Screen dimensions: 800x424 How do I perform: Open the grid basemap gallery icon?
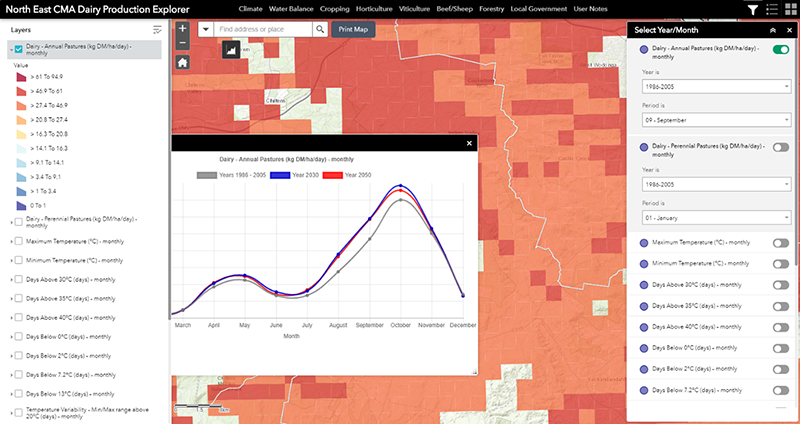pyautogui.click(x=789, y=9)
